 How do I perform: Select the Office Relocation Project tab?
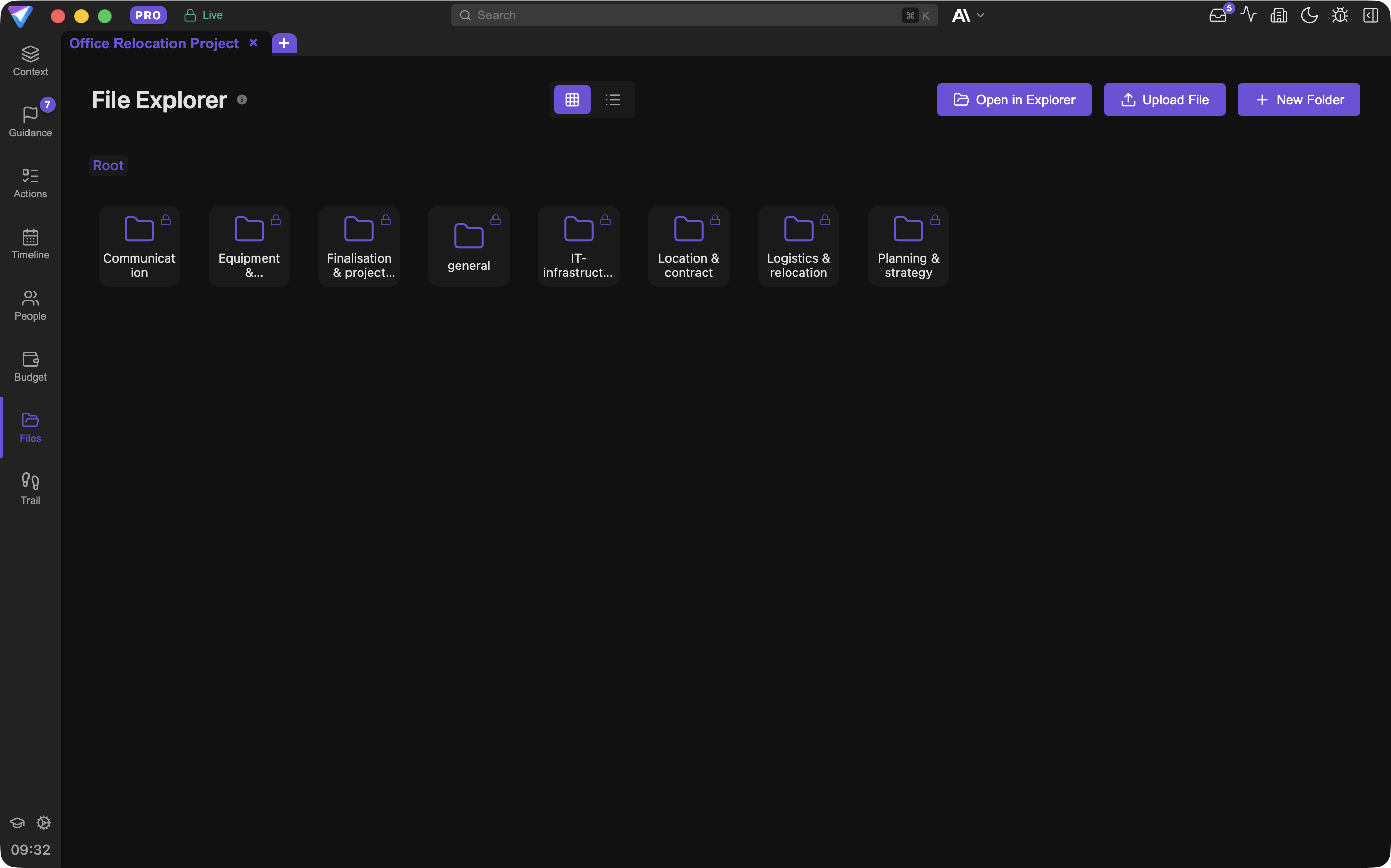pos(153,43)
